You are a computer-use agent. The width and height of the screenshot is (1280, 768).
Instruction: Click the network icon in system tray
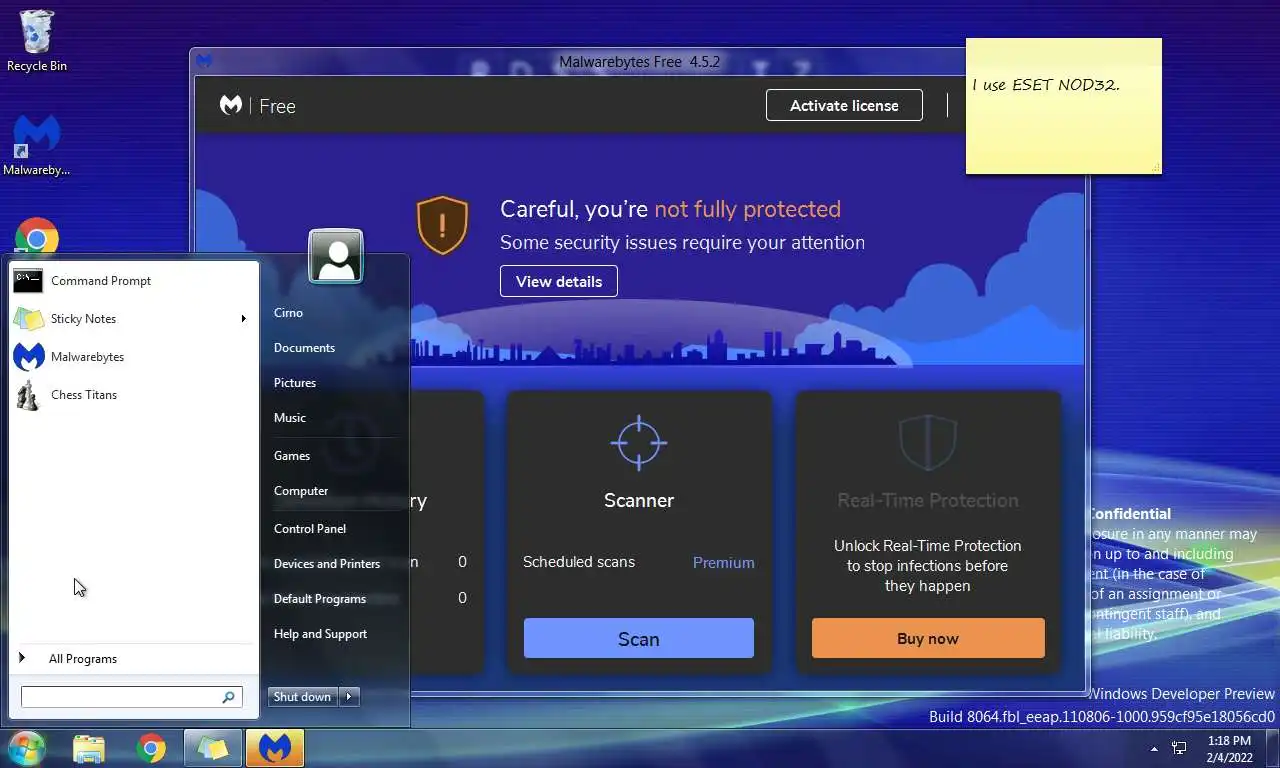click(1180, 748)
